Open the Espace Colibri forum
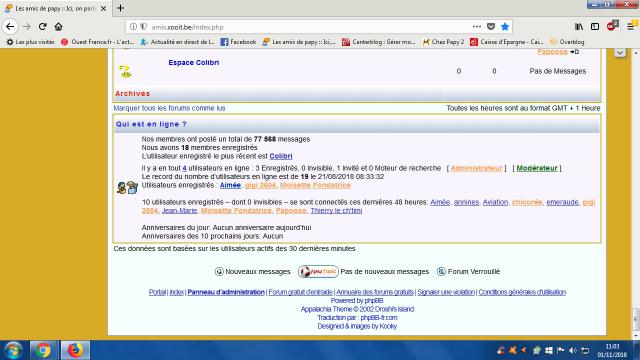Image resolution: width=640 pixels, height=360 pixels. click(193, 62)
